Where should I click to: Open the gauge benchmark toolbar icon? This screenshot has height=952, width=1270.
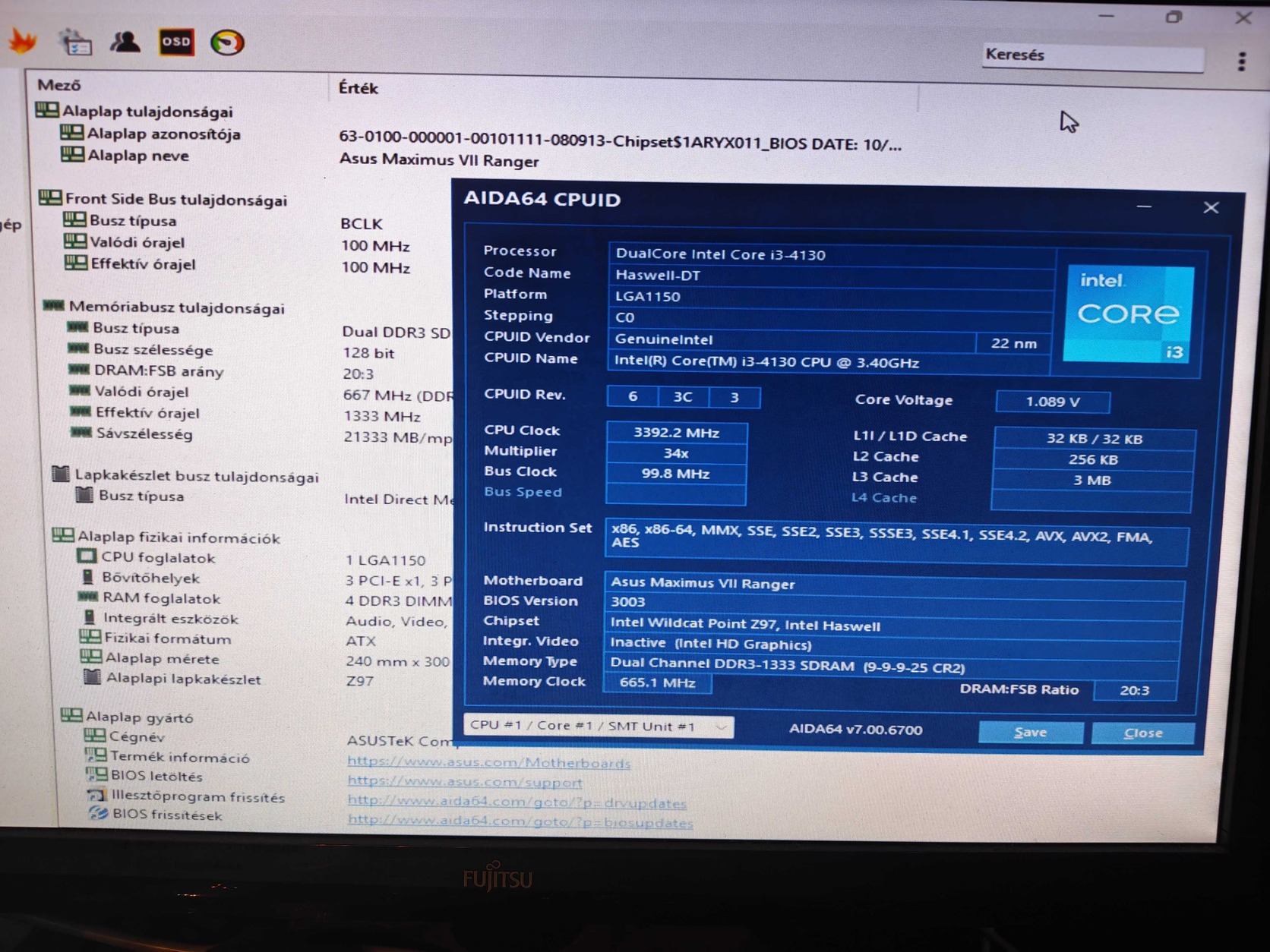226,43
